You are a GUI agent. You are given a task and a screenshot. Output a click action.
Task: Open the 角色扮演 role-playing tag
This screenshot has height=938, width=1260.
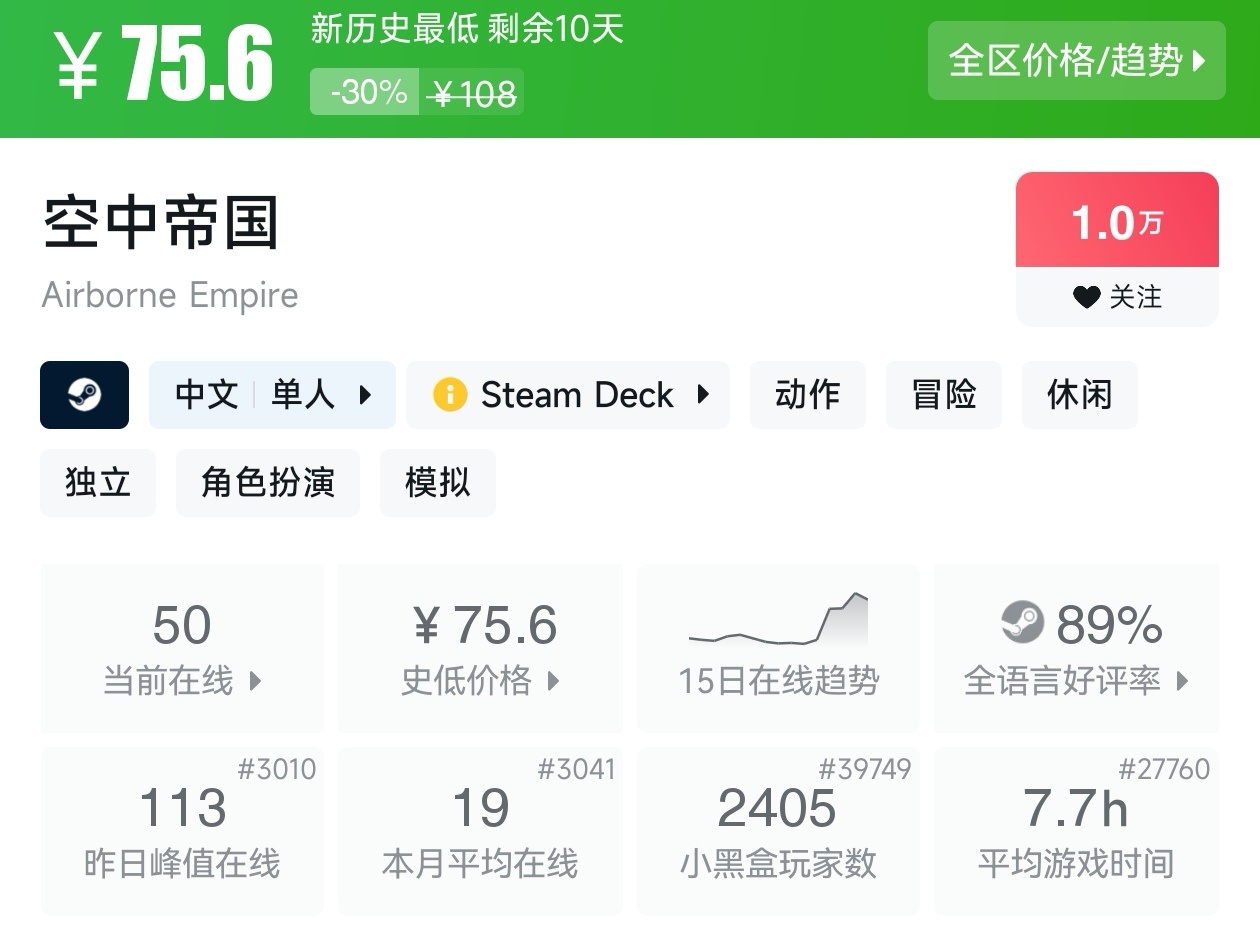point(267,483)
